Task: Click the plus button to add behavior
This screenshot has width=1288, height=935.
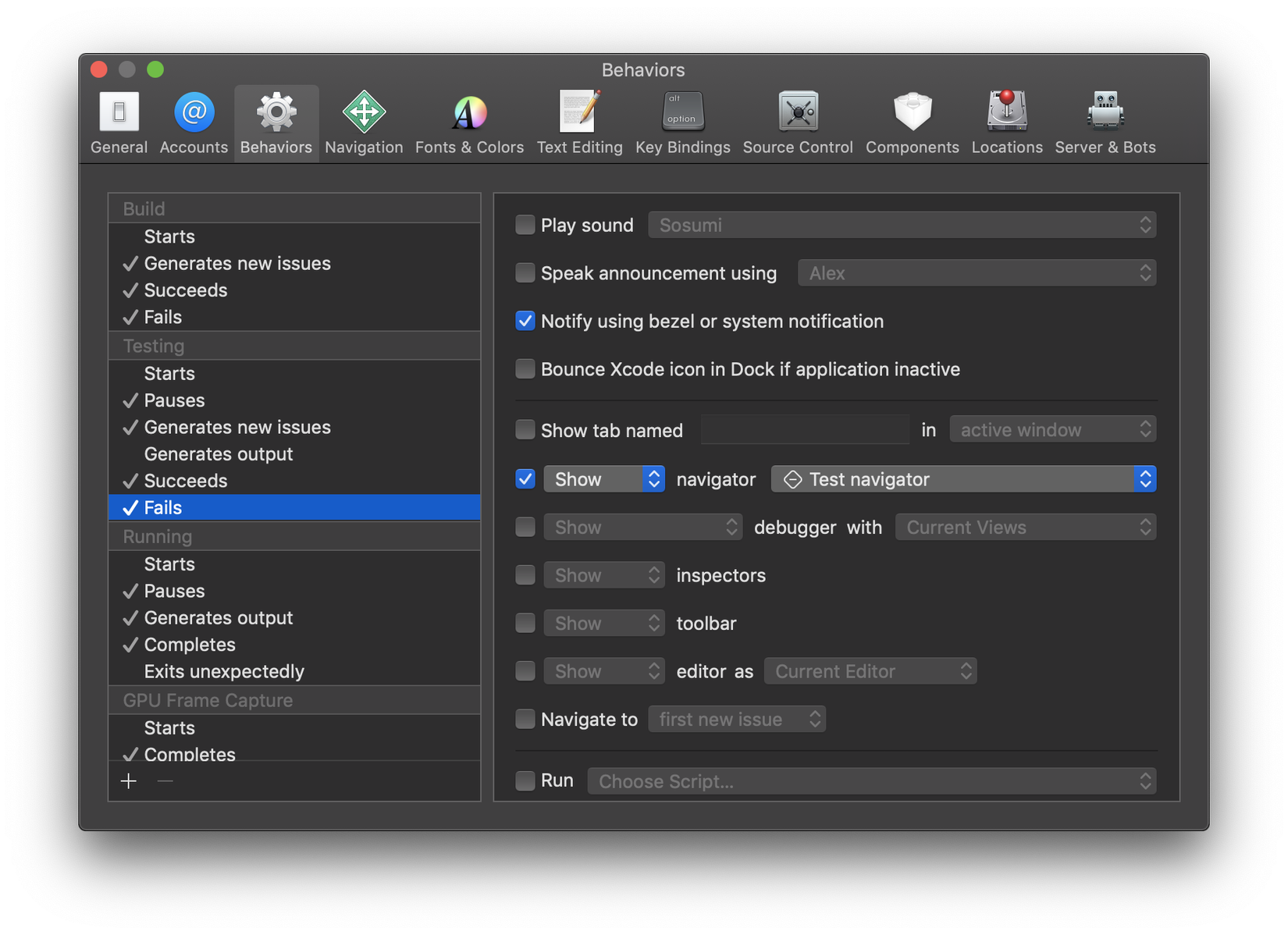Action: (x=129, y=781)
